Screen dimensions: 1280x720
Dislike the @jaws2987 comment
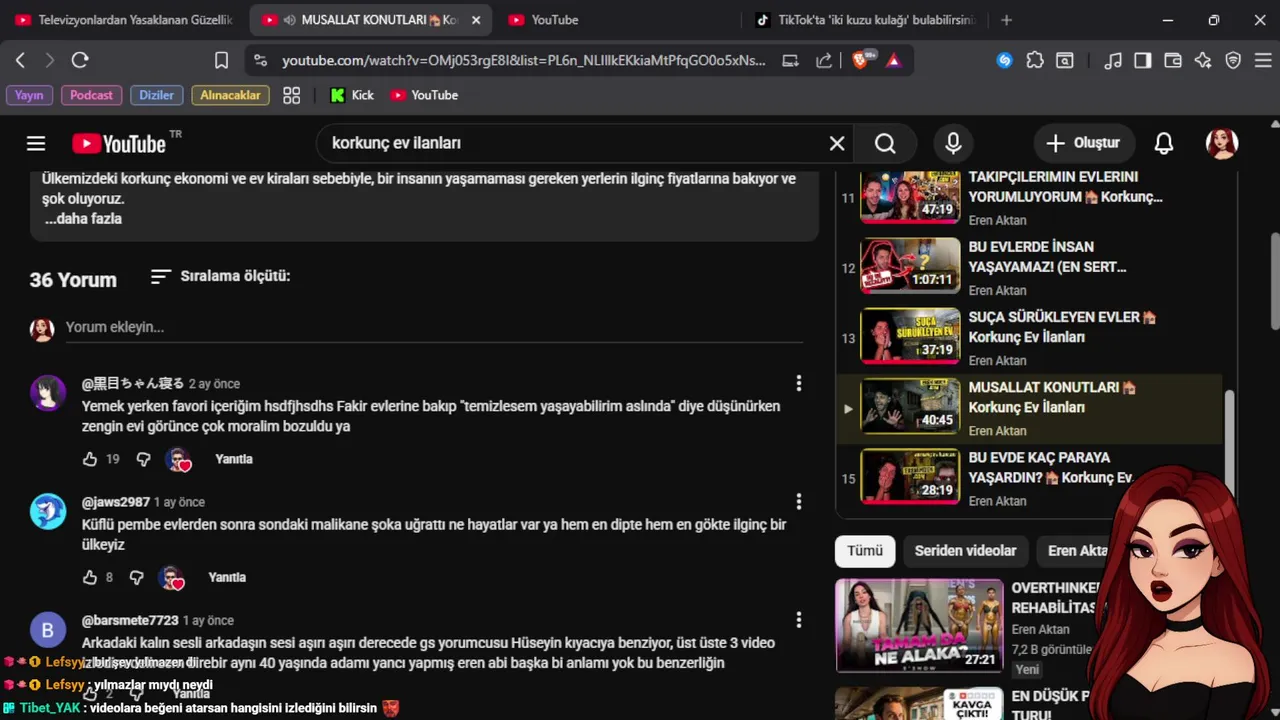click(x=137, y=577)
